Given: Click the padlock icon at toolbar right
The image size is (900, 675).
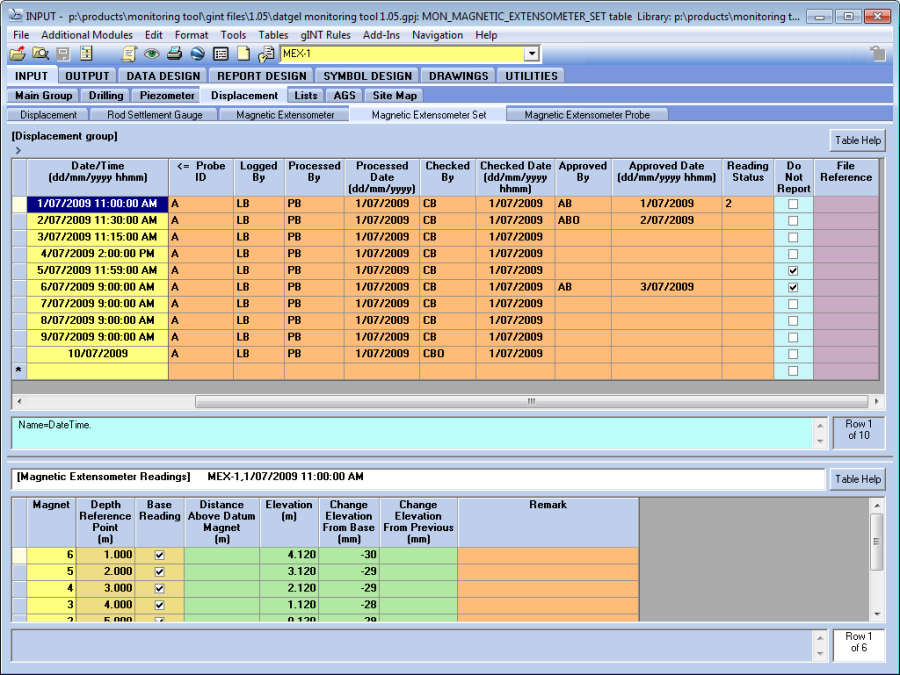Looking at the screenshot, I should [x=877, y=54].
